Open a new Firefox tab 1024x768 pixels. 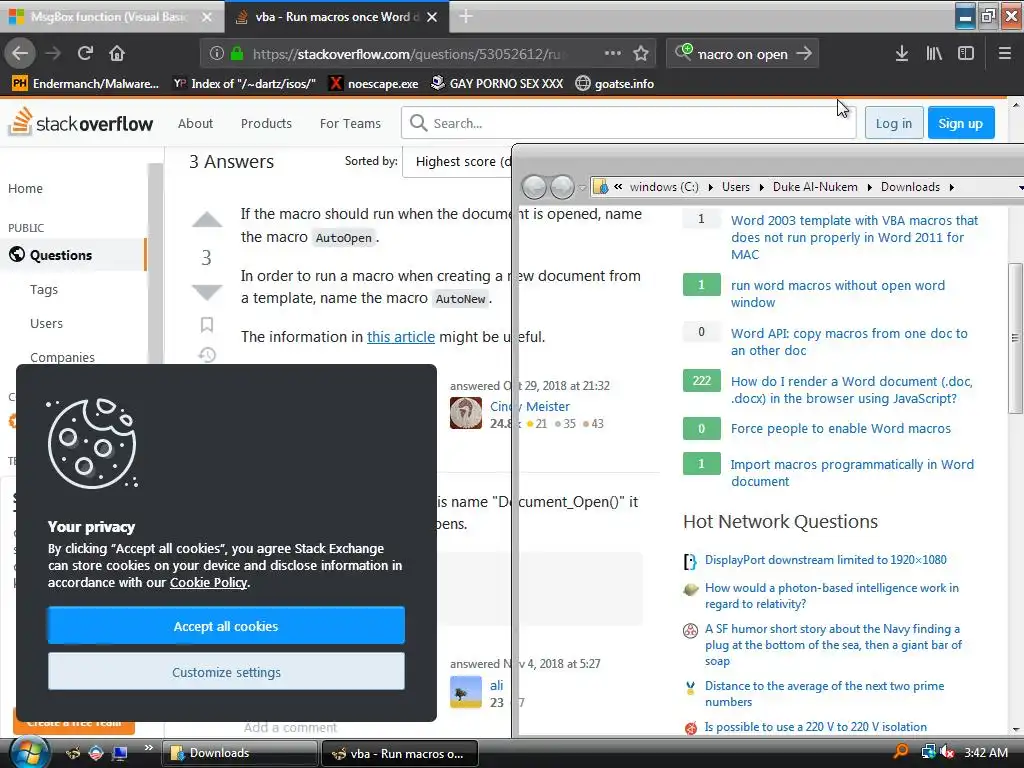click(466, 16)
